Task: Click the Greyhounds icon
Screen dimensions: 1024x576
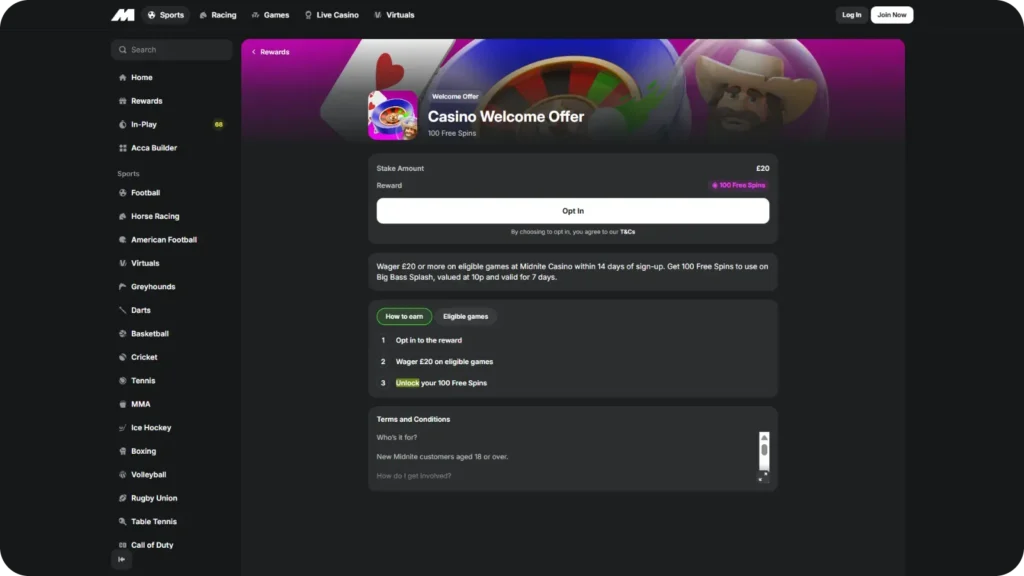Action: [123, 287]
